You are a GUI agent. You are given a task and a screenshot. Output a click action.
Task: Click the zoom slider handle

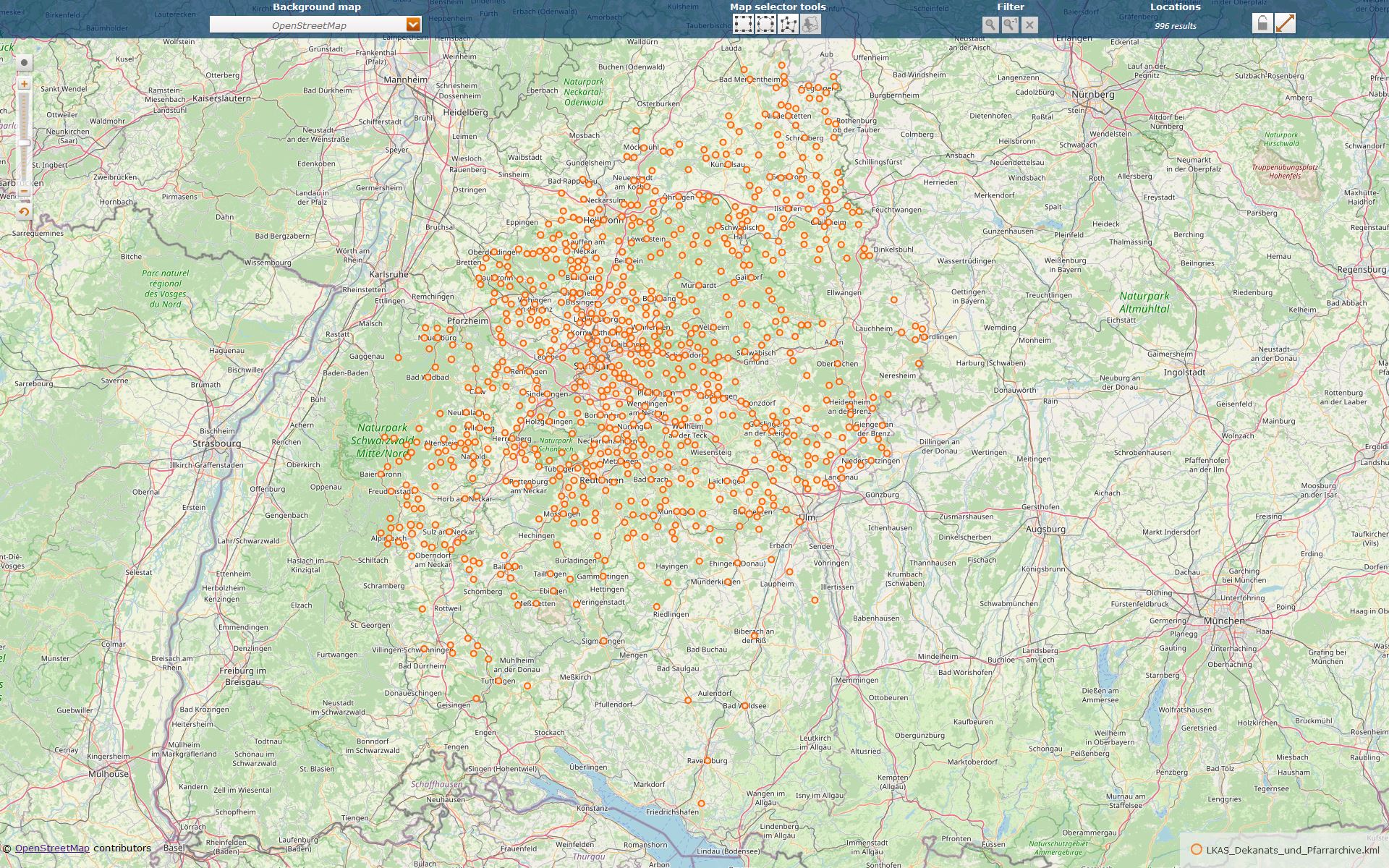point(24,143)
